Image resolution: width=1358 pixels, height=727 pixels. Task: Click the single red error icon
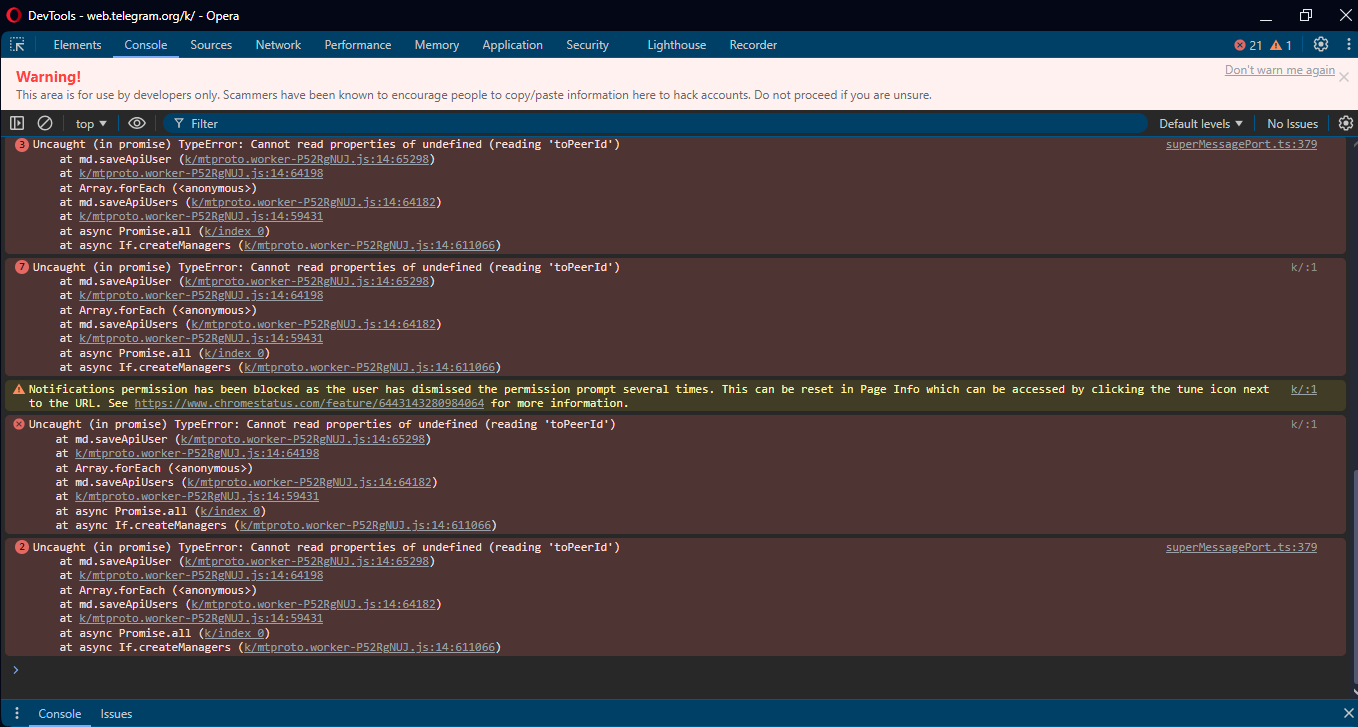tap(19, 424)
